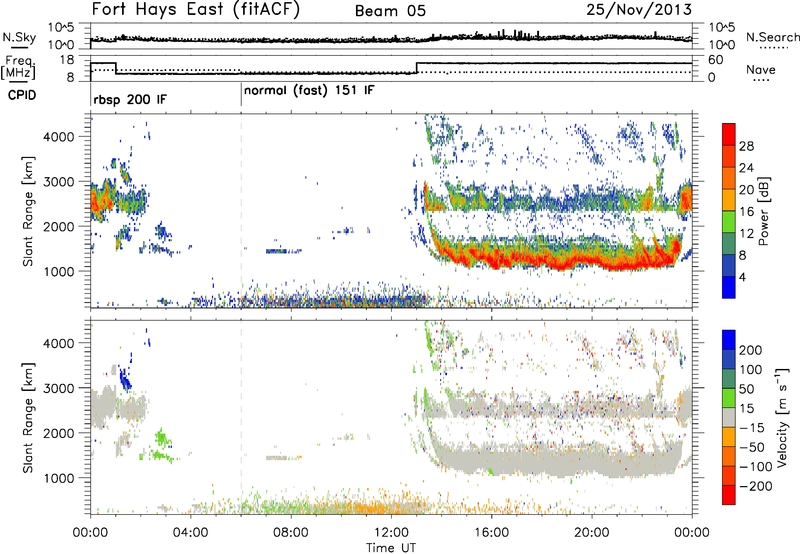Click the "20:00" time tick label
The width and height of the screenshot is (800, 554).
(591, 533)
